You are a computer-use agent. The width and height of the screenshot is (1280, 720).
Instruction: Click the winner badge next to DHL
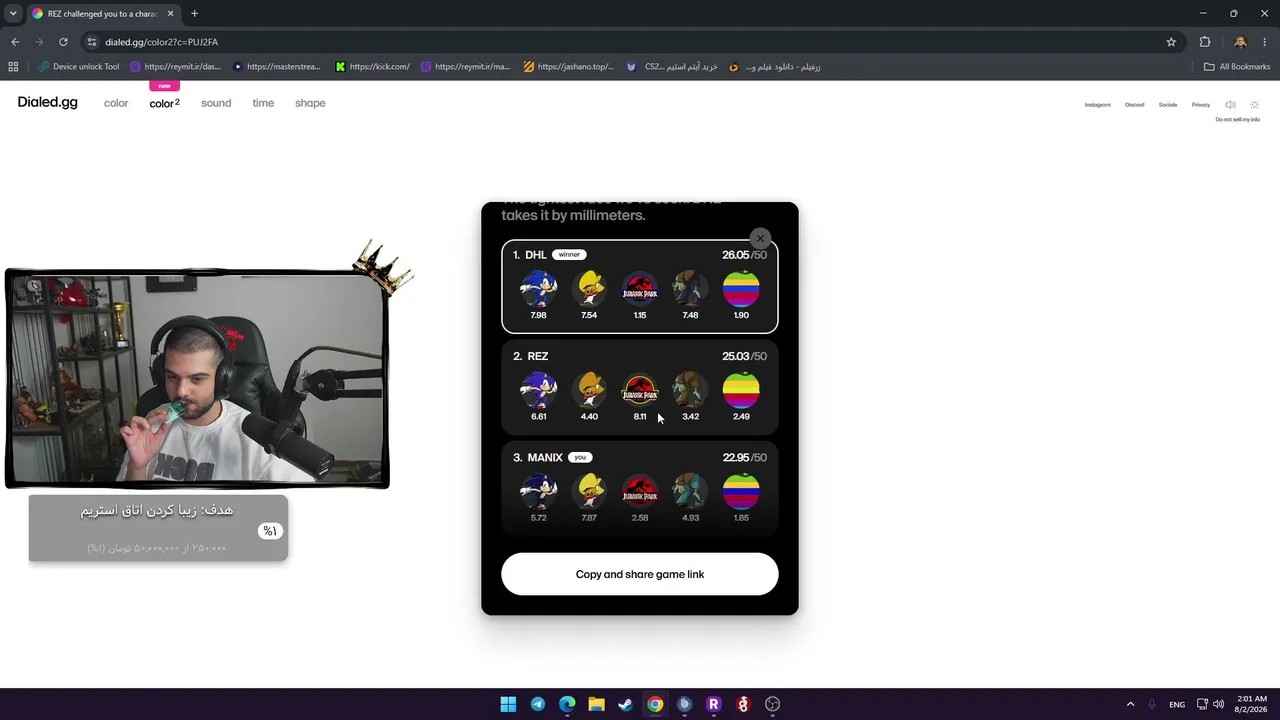pos(569,255)
